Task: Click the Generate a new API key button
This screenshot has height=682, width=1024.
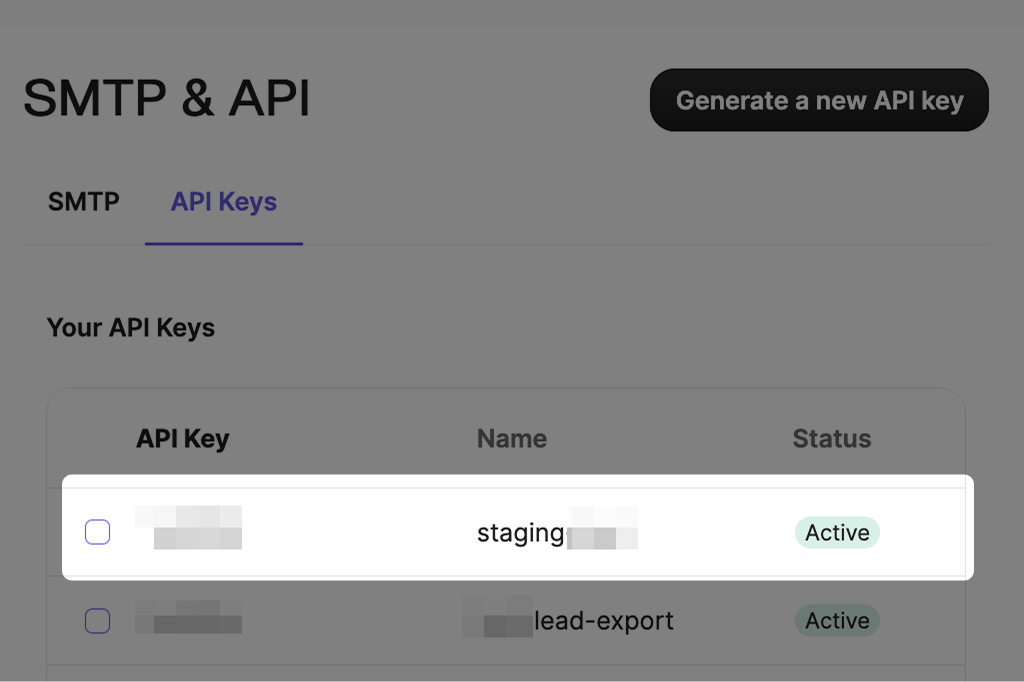Action: (819, 100)
